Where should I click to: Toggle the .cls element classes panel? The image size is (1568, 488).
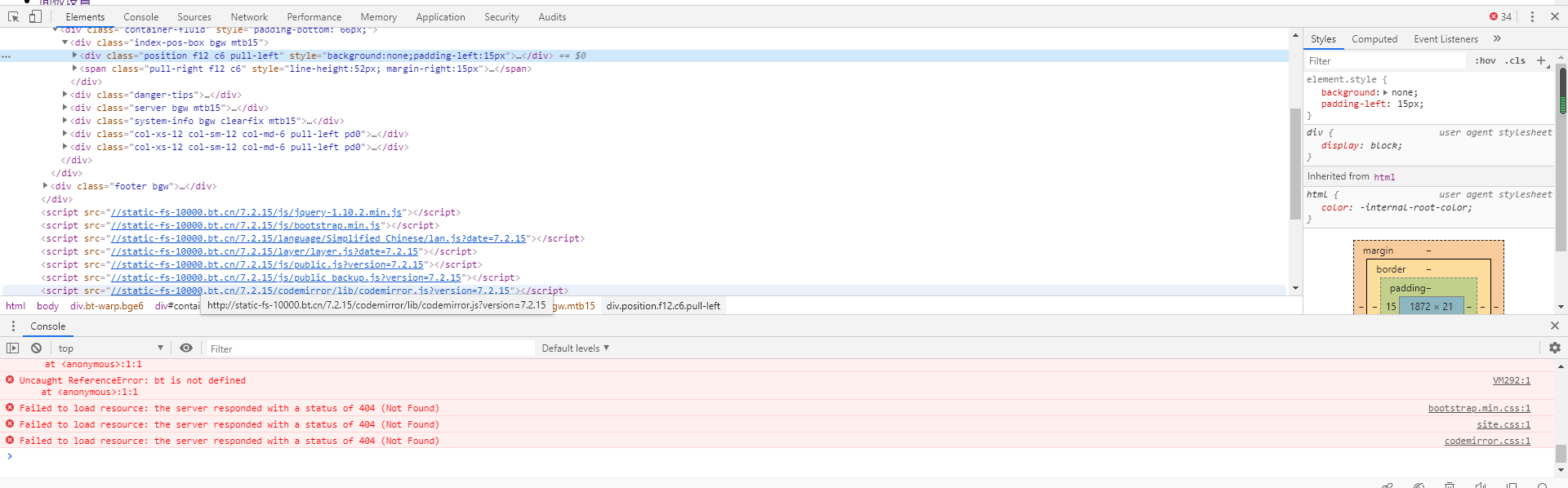[x=1516, y=60]
